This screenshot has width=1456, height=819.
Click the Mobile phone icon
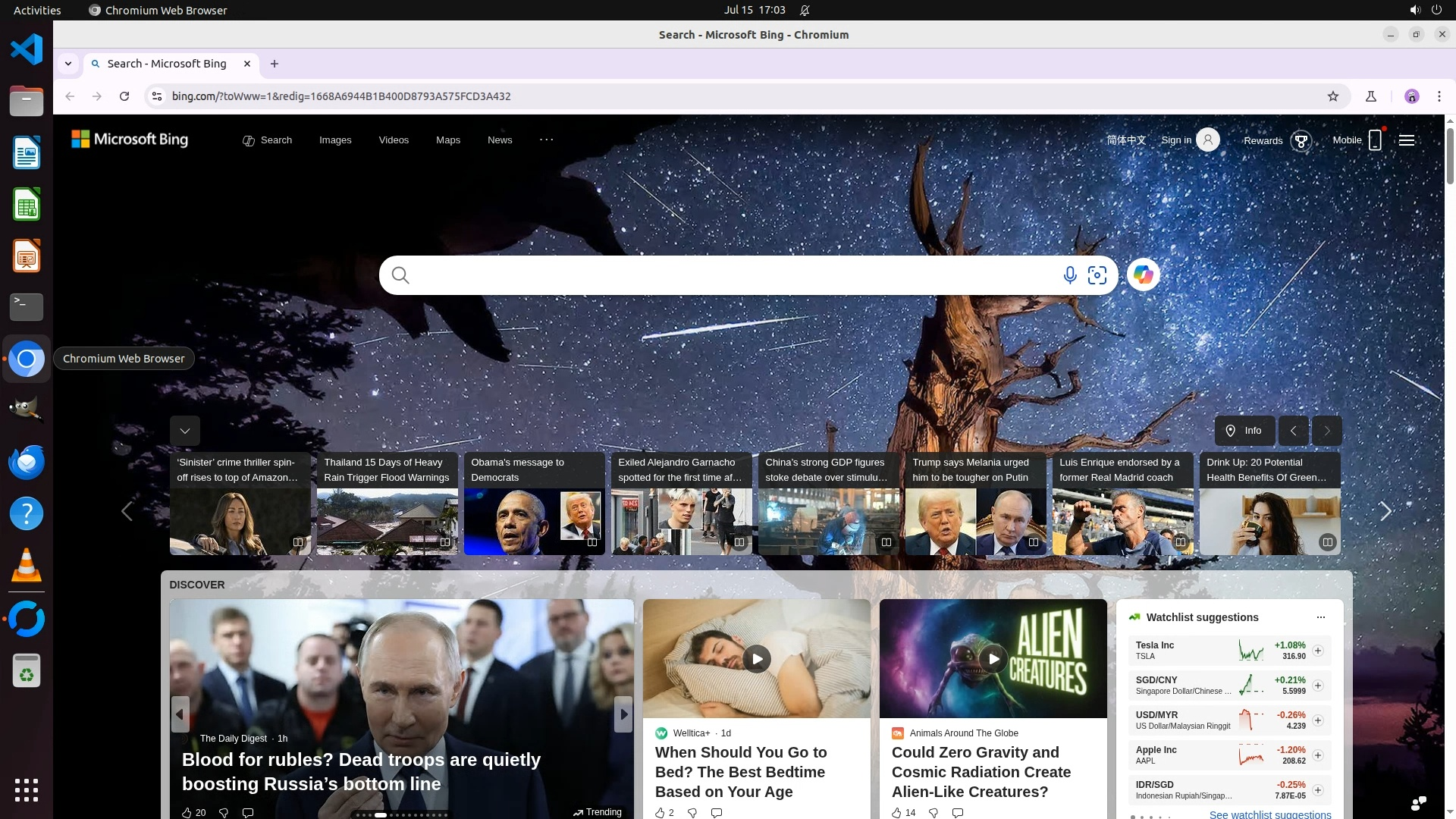coord(1375,140)
